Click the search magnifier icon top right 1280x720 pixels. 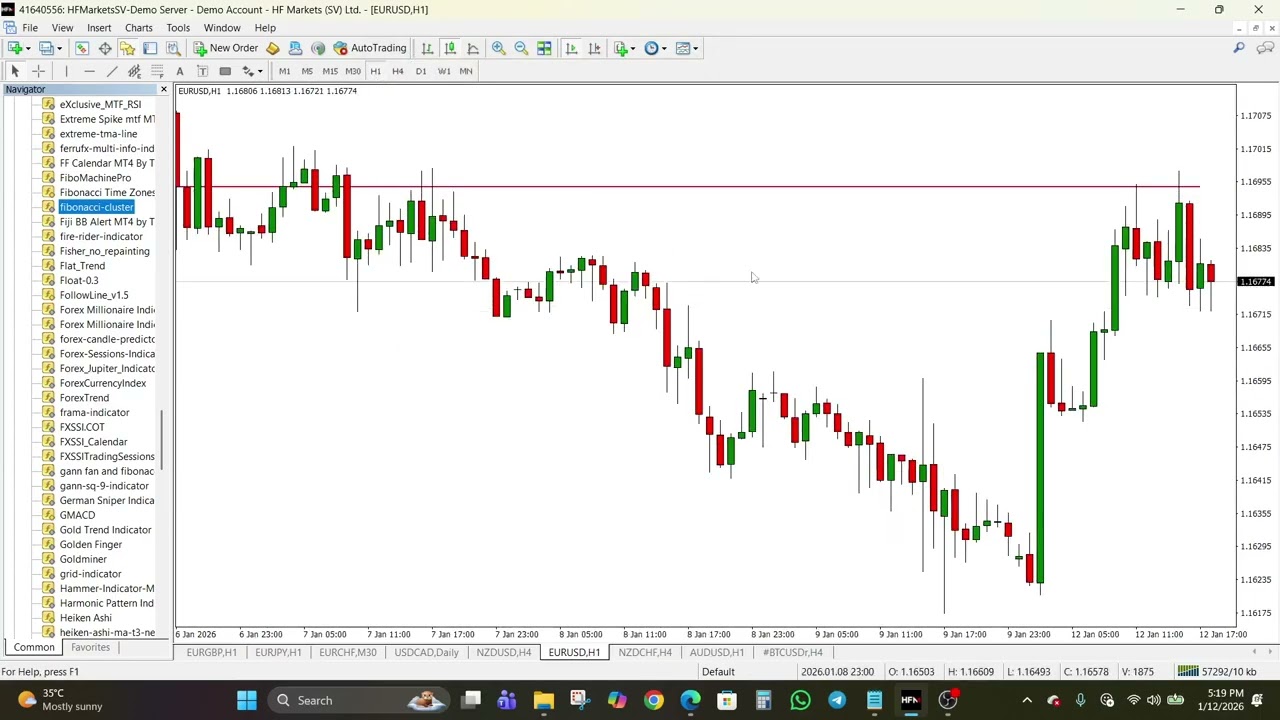pyautogui.click(x=1239, y=48)
